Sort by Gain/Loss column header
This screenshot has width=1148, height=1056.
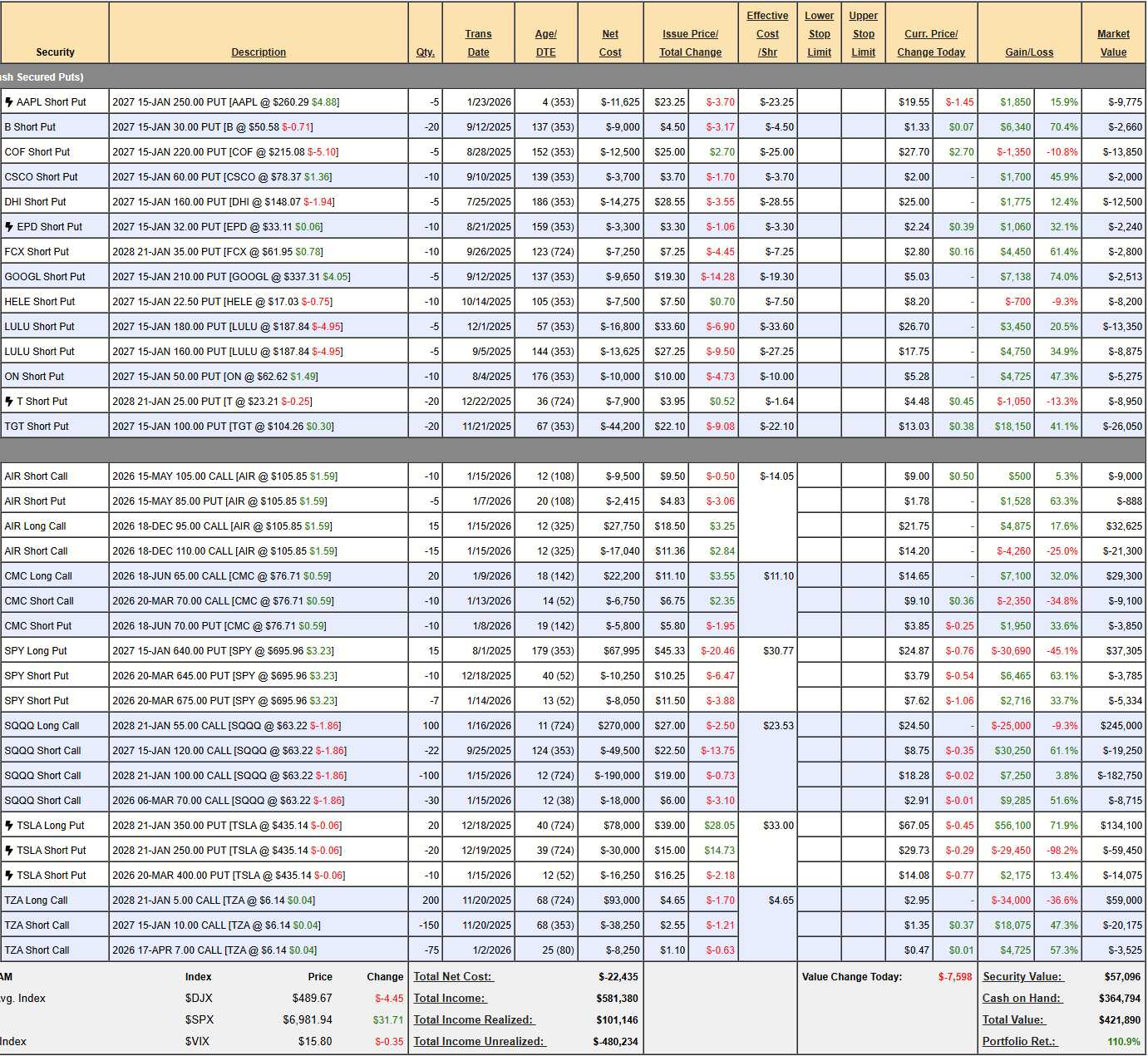pyautogui.click(x=1029, y=52)
